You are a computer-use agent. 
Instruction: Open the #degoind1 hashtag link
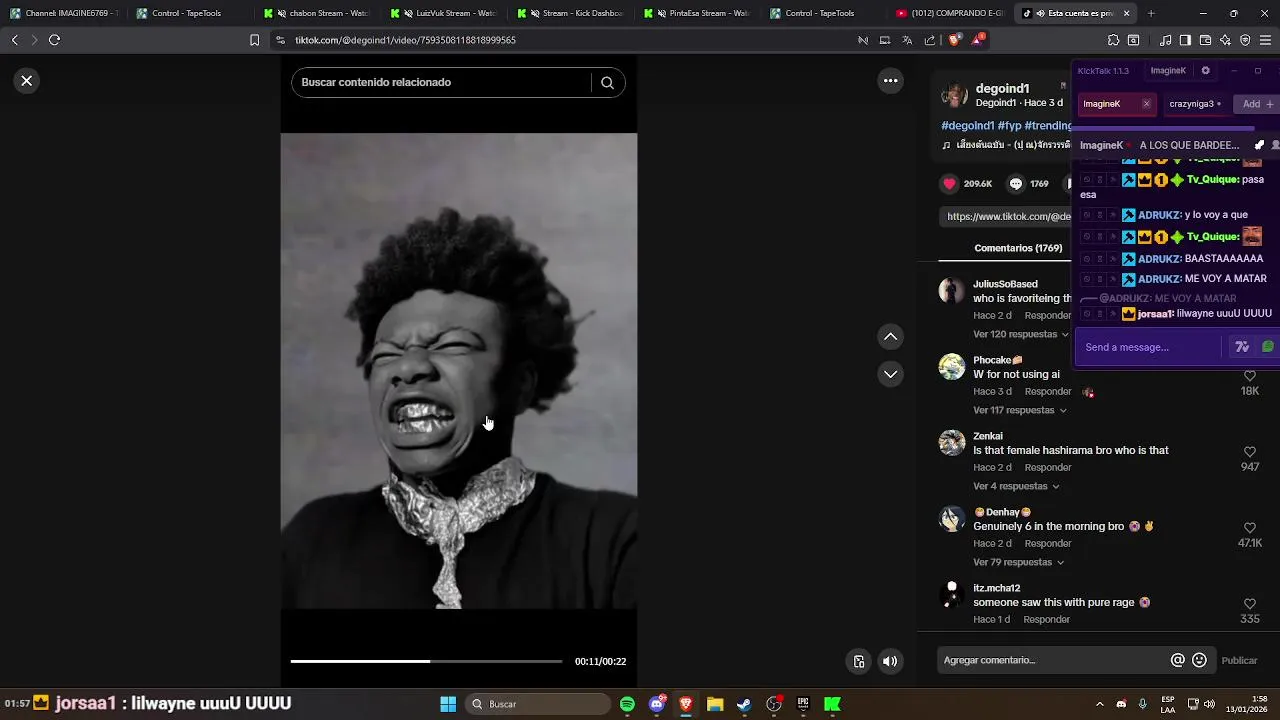click(968, 126)
